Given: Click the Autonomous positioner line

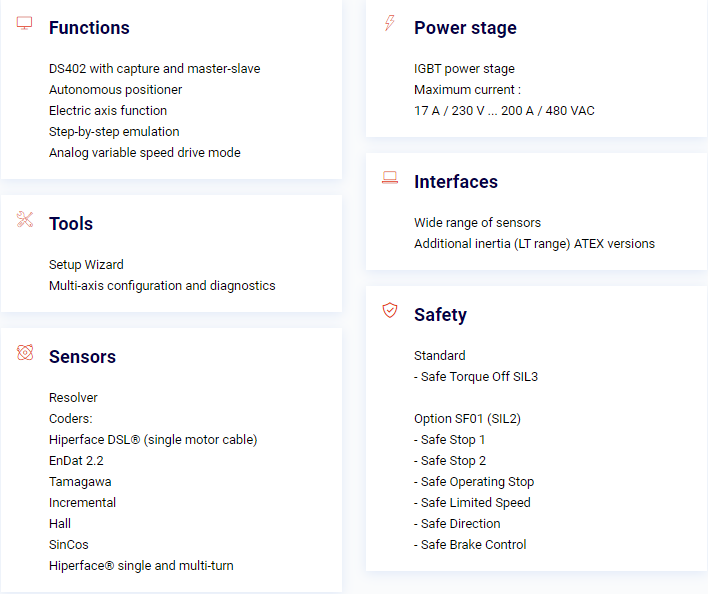Looking at the screenshot, I should (116, 90).
